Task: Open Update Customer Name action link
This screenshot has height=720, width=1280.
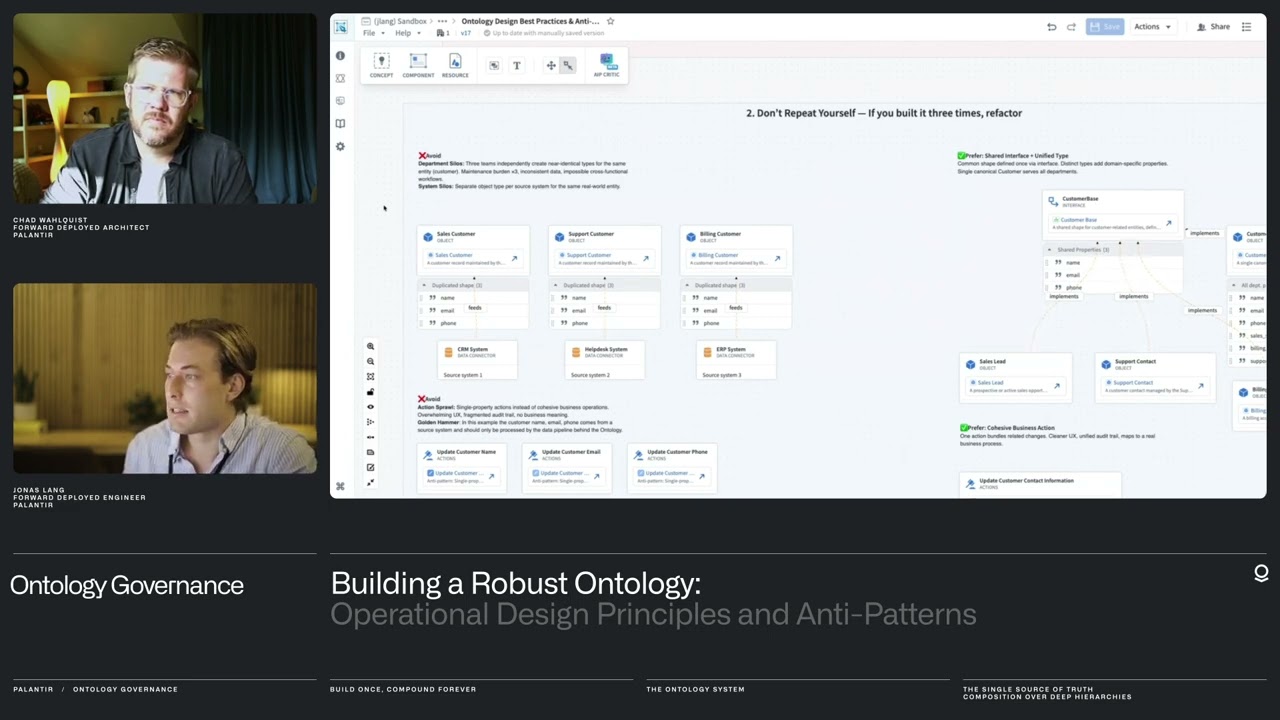Action: (x=491, y=476)
